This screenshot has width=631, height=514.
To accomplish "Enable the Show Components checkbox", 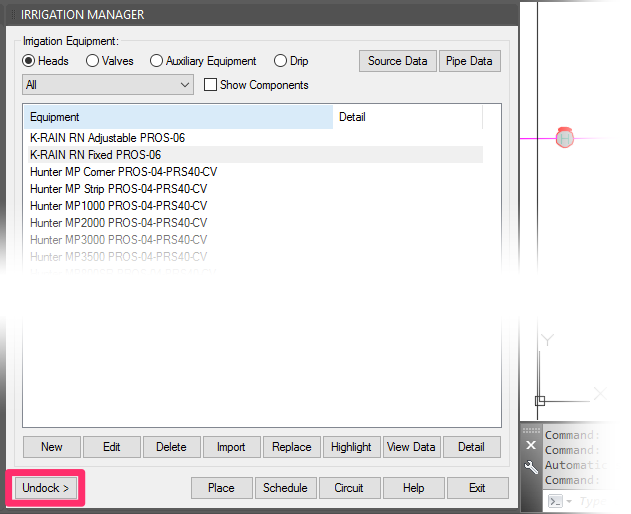I will (x=210, y=85).
